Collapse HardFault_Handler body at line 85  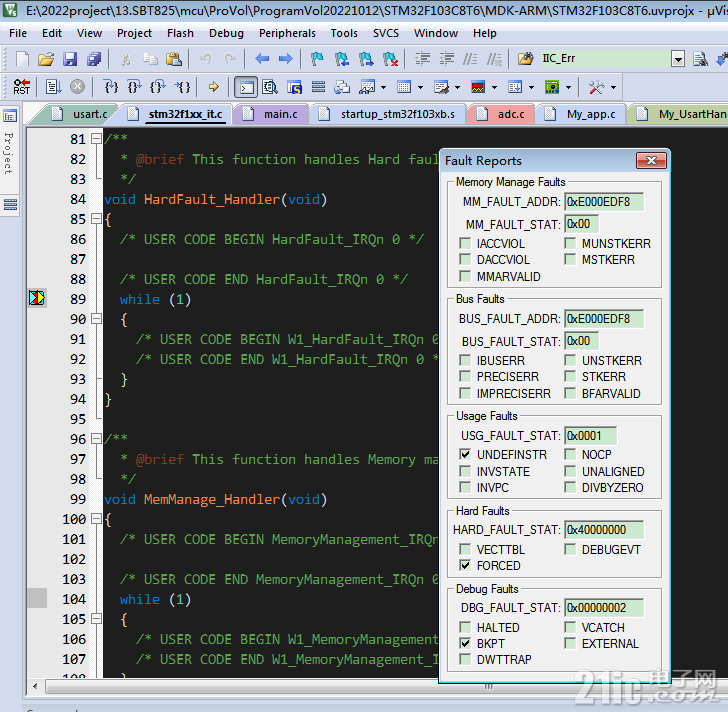(x=96, y=219)
